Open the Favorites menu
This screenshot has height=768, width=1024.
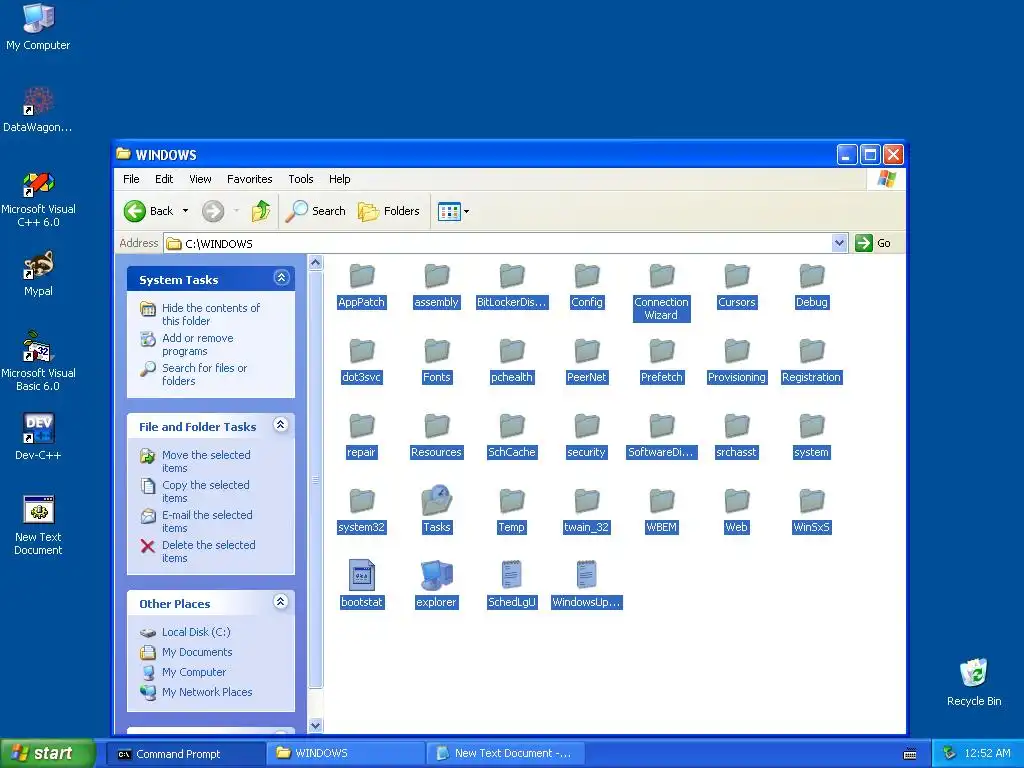[x=249, y=179]
